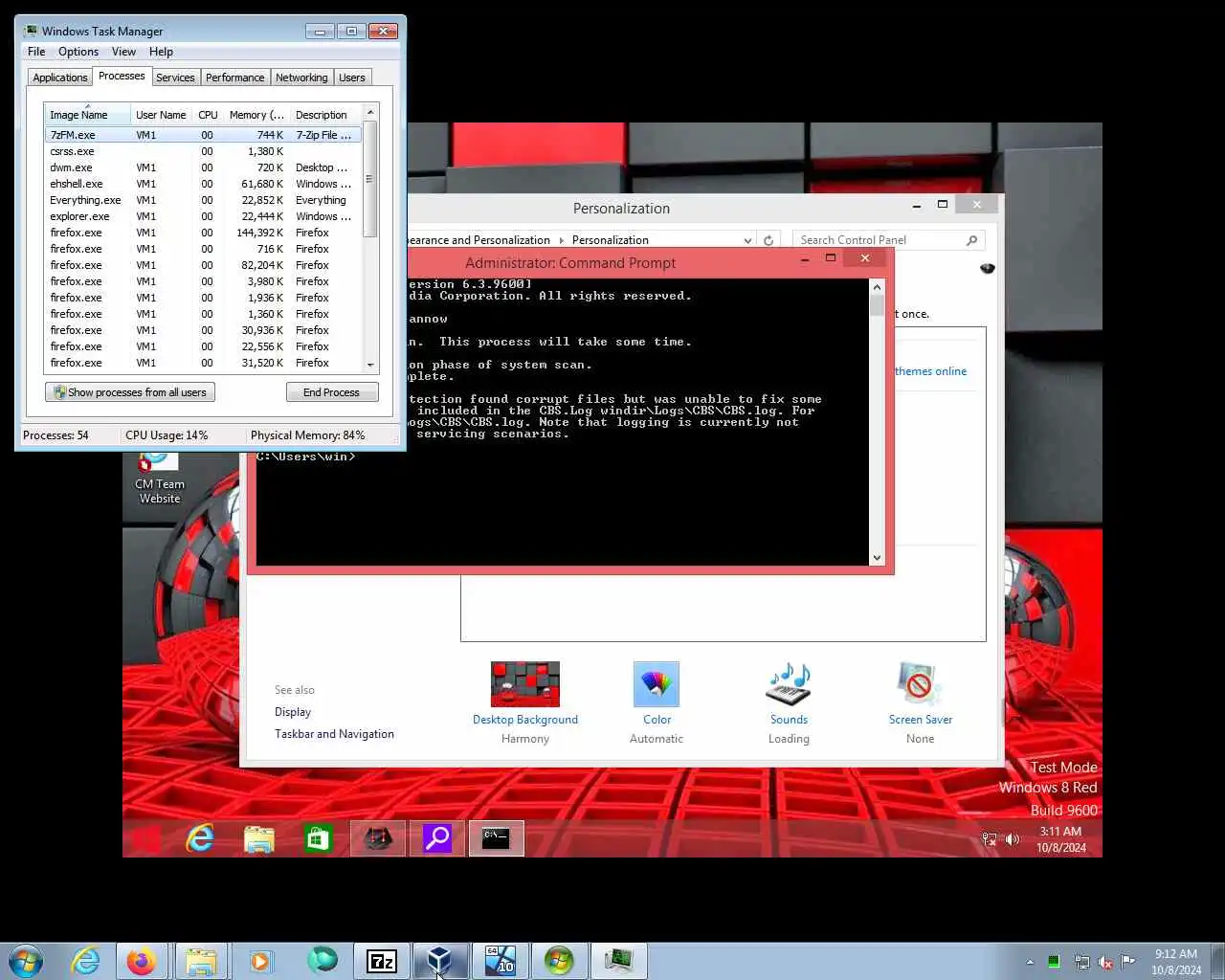Open 7-Zip File Manager taskbar icon

tap(381, 960)
